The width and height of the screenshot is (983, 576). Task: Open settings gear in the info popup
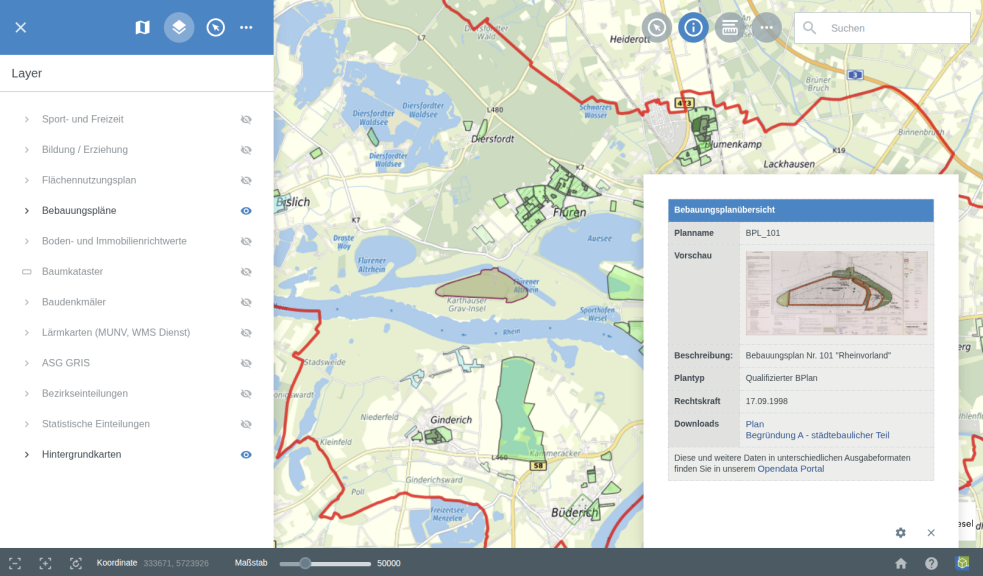[900, 533]
